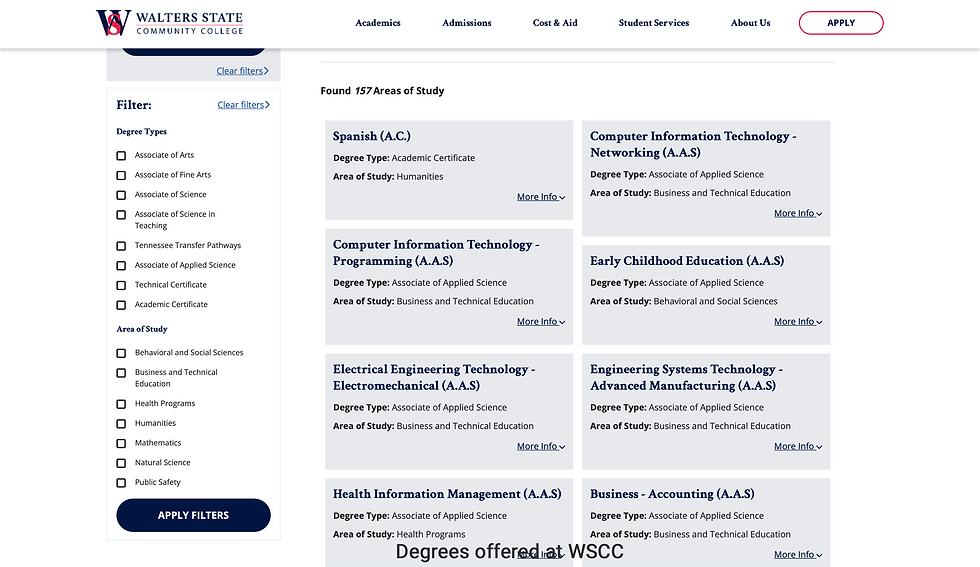Click the 'Found 157 Areas of Study' text
Image resolution: width=980 pixels, height=567 pixels.
tap(382, 91)
